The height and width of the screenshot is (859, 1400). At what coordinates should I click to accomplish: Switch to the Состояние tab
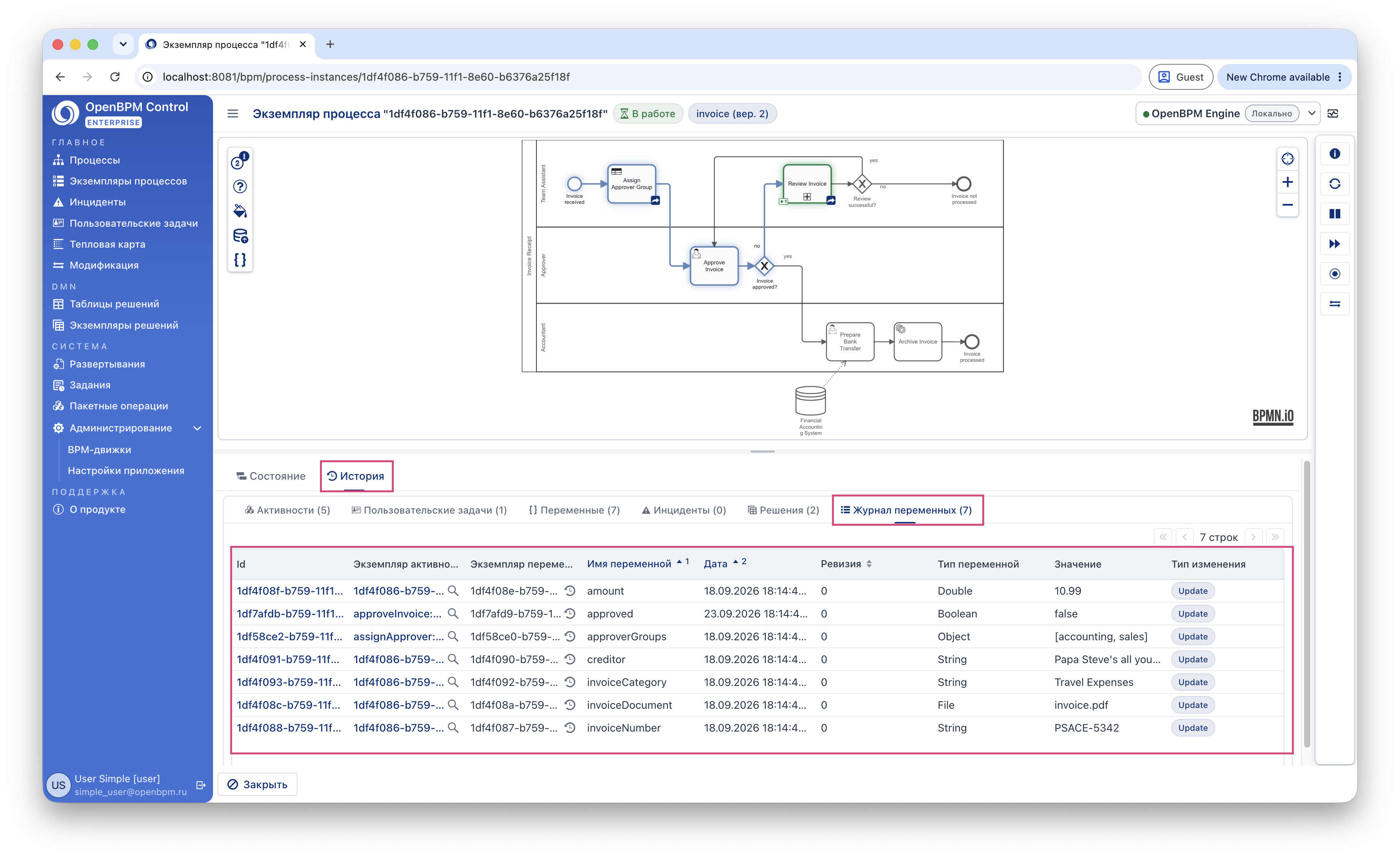(x=271, y=476)
